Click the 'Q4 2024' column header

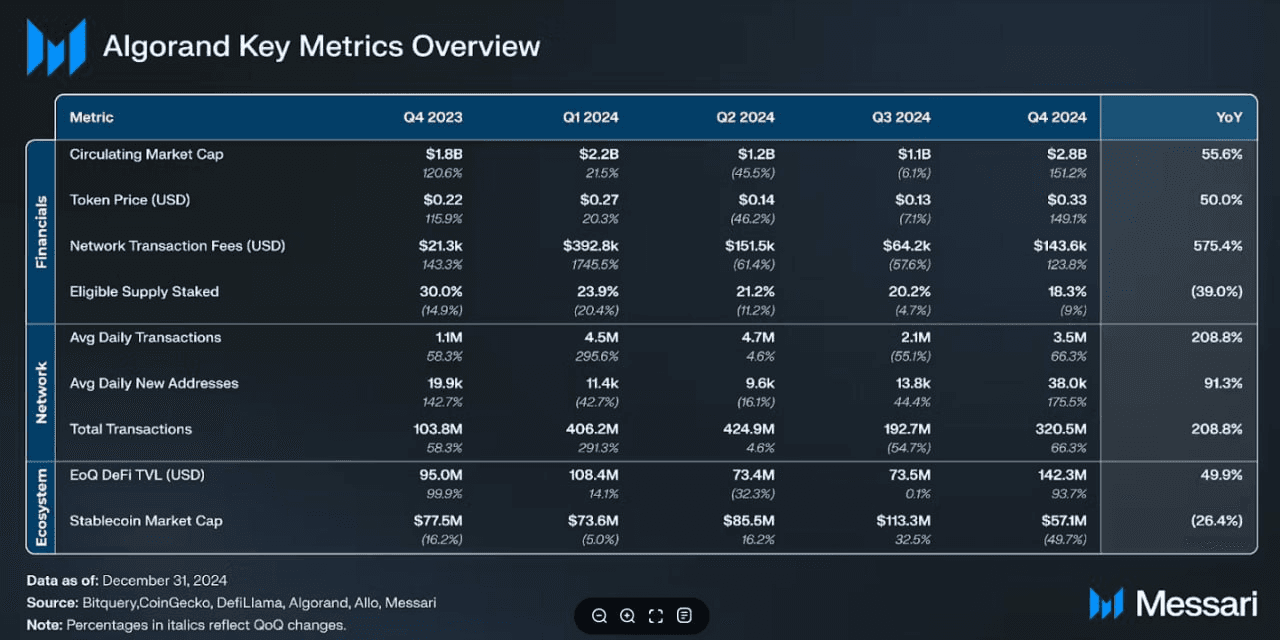click(x=1057, y=117)
